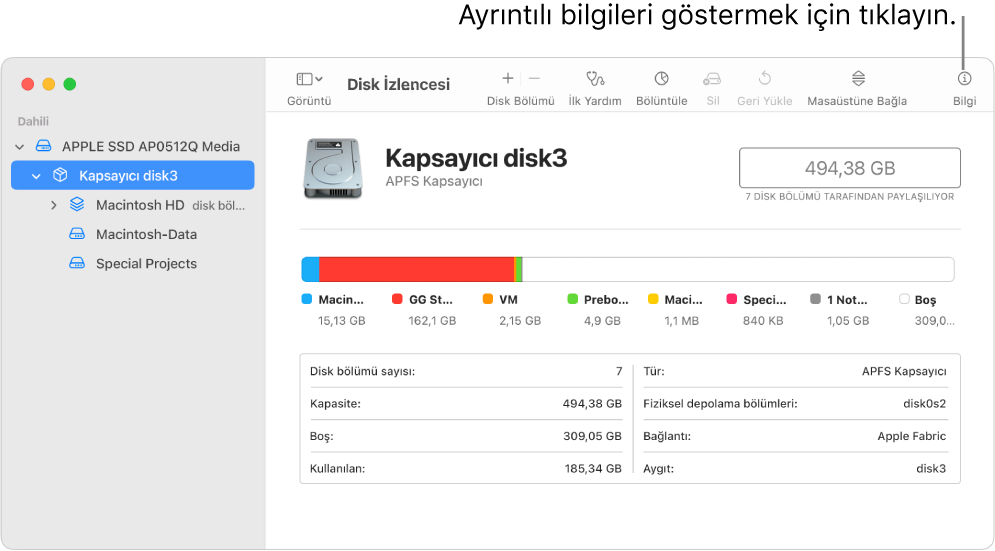Click the Bağlantı value Apple Fabric
This screenshot has width=995, height=551.
pyautogui.click(x=911, y=436)
